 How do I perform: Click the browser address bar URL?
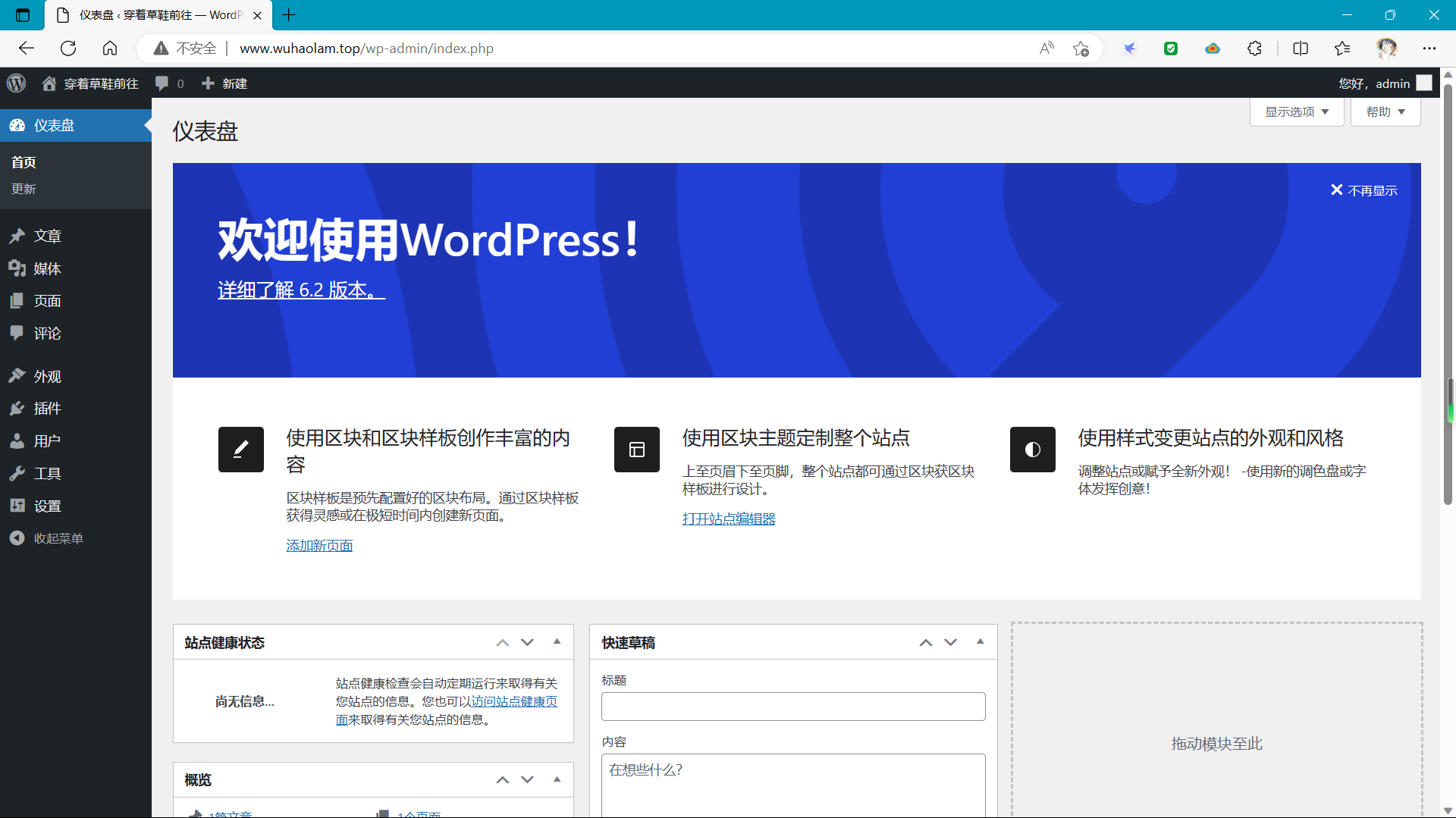point(366,49)
